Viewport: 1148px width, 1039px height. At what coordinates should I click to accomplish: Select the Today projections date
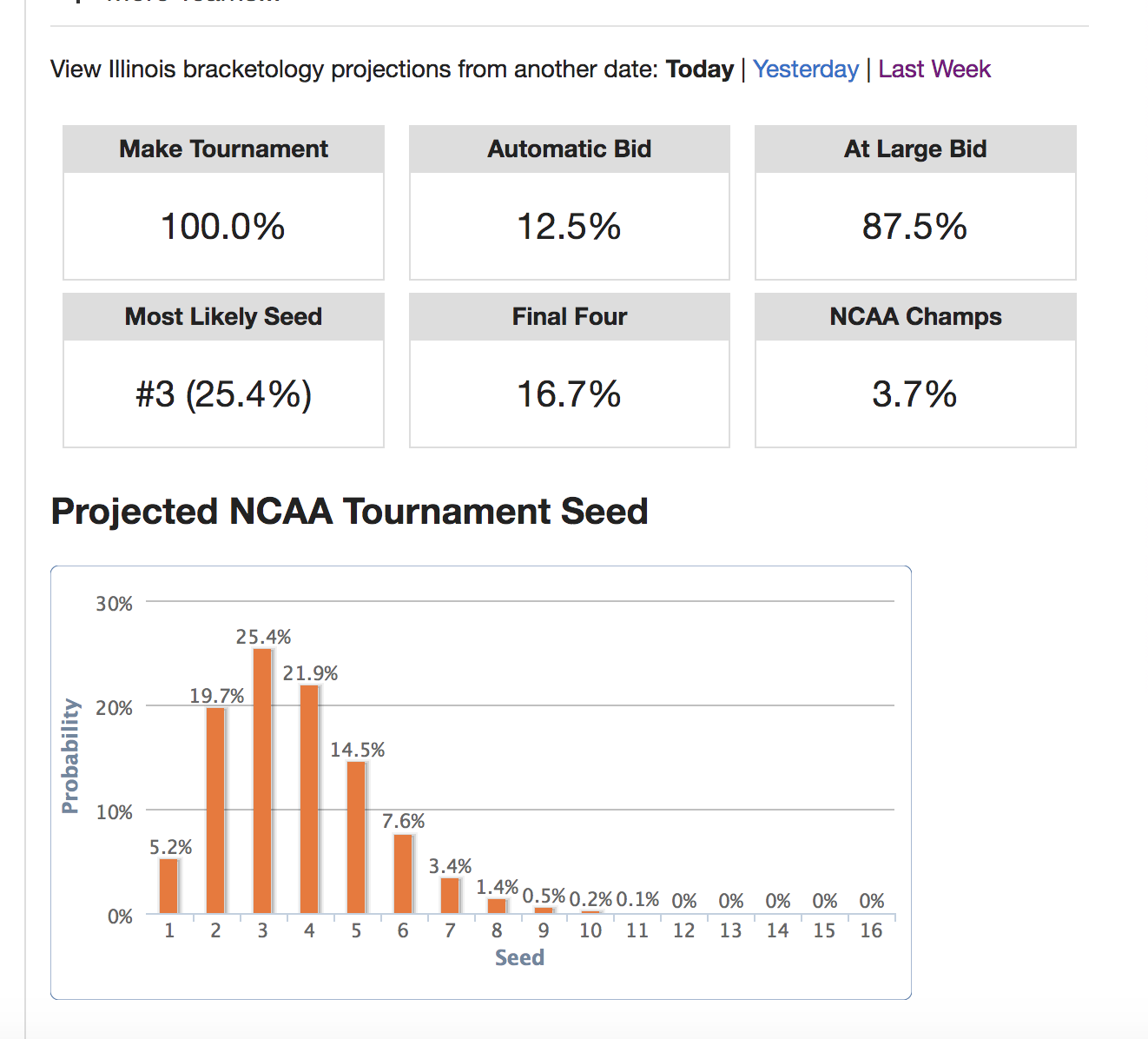pos(699,69)
